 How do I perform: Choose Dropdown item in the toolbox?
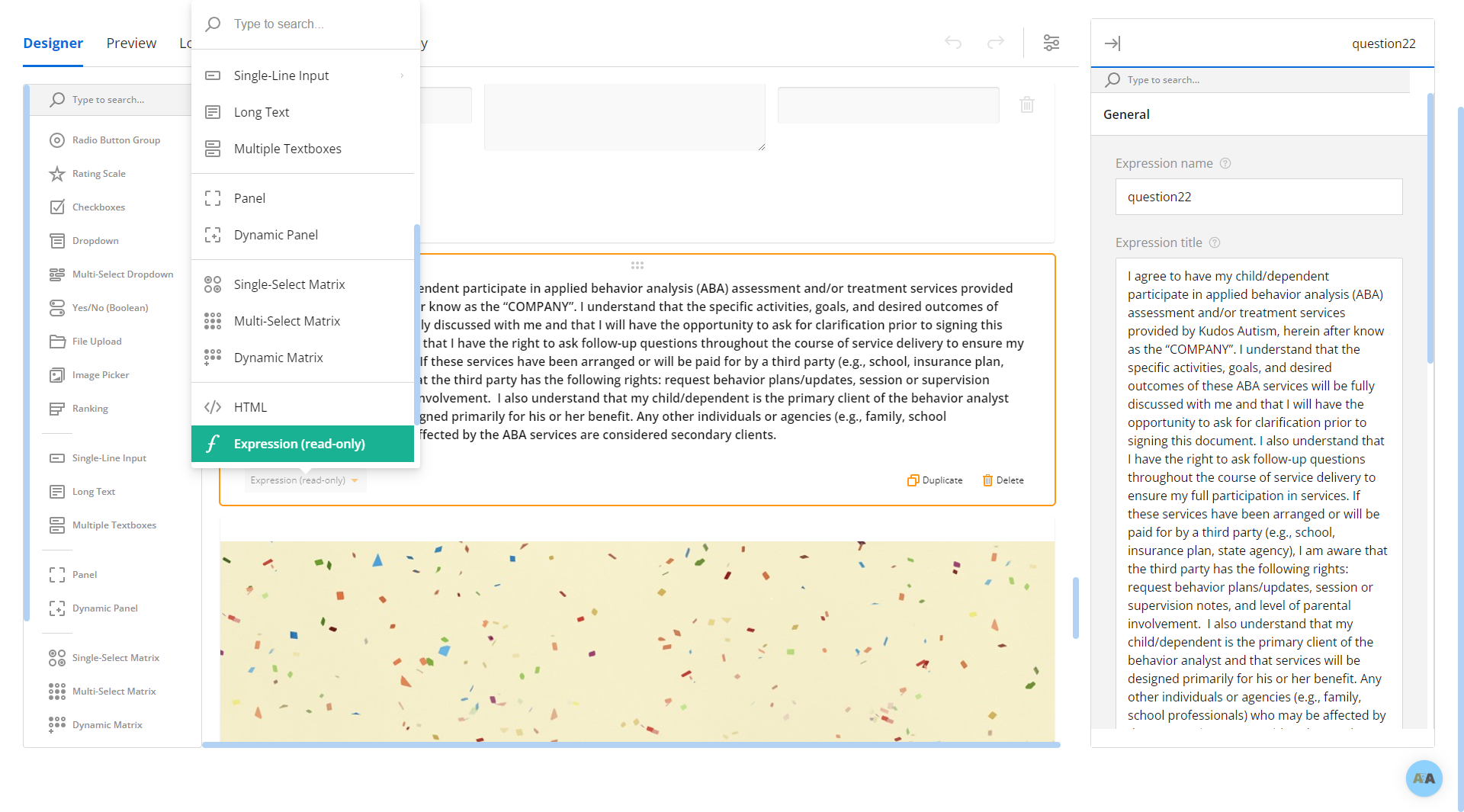(x=95, y=241)
